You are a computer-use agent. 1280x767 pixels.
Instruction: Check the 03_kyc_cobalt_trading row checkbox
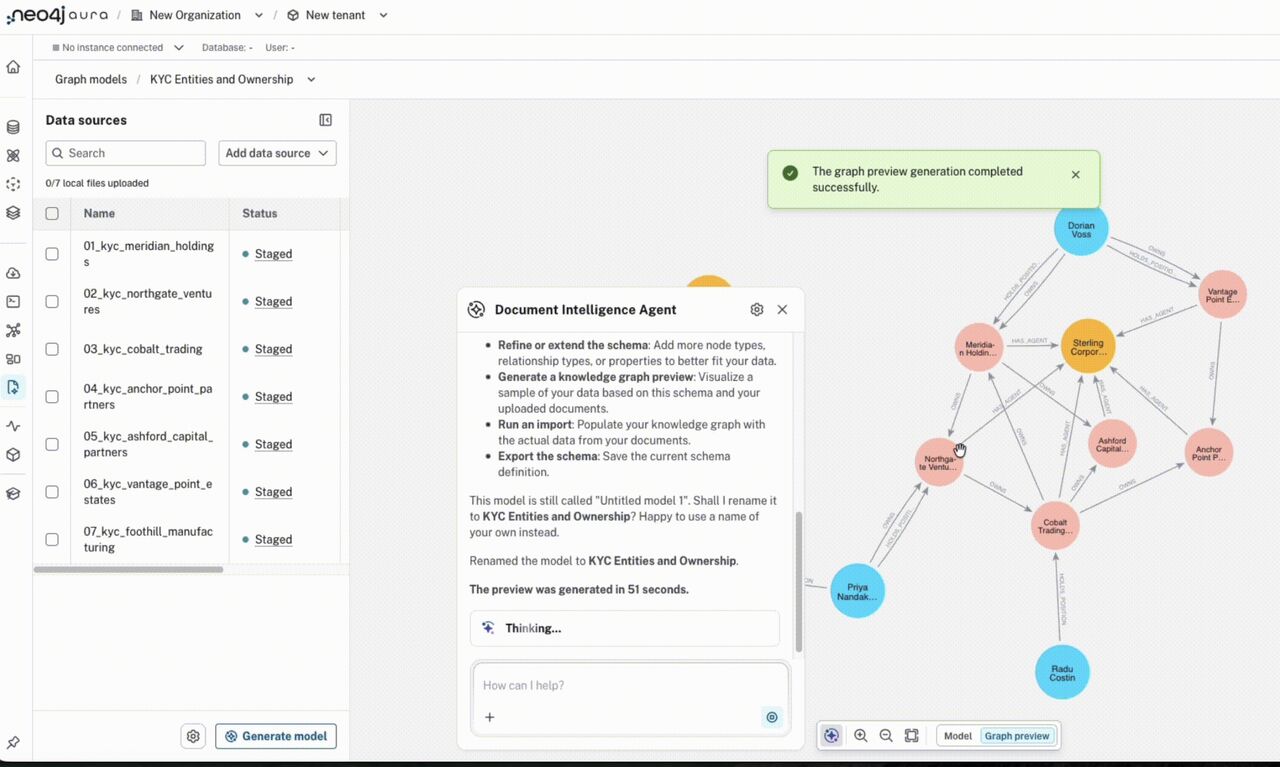[52, 349]
